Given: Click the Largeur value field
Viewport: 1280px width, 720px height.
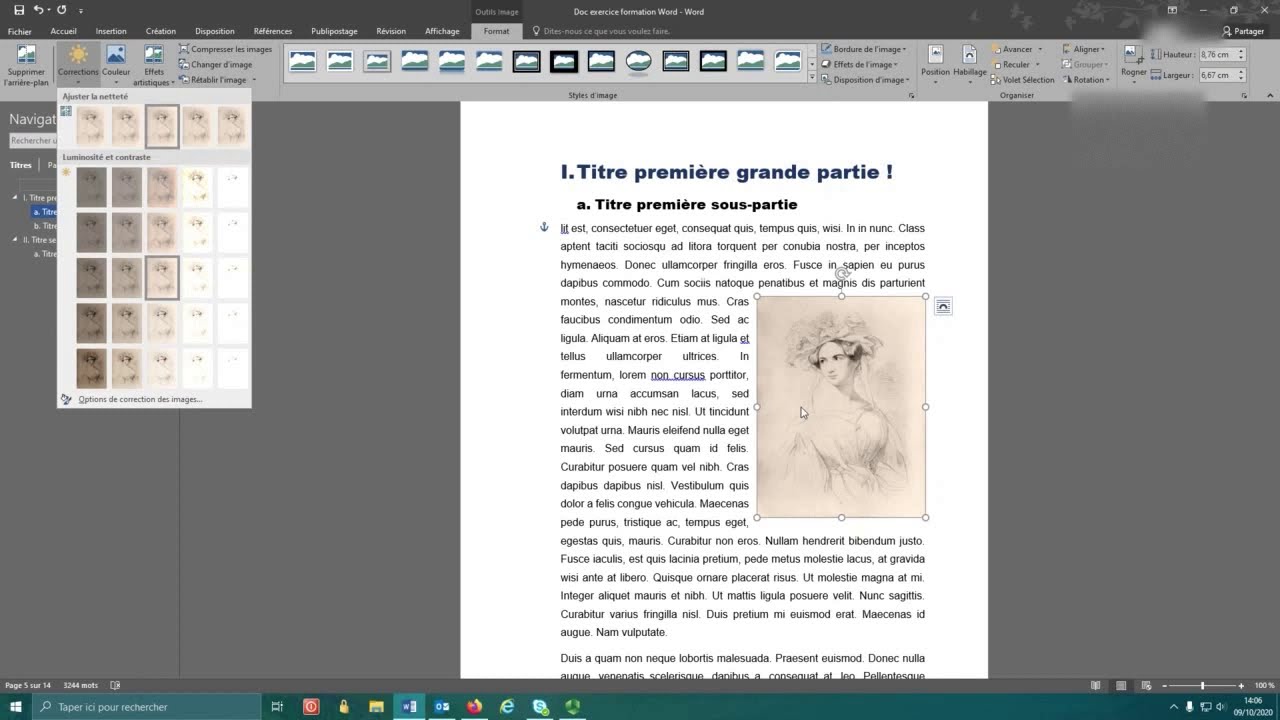Looking at the screenshot, I should (x=1217, y=75).
